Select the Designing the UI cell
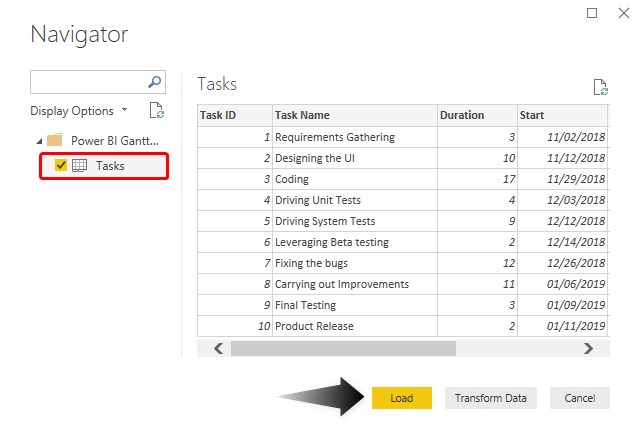The width and height of the screenshot is (640, 427). [x=355, y=158]
